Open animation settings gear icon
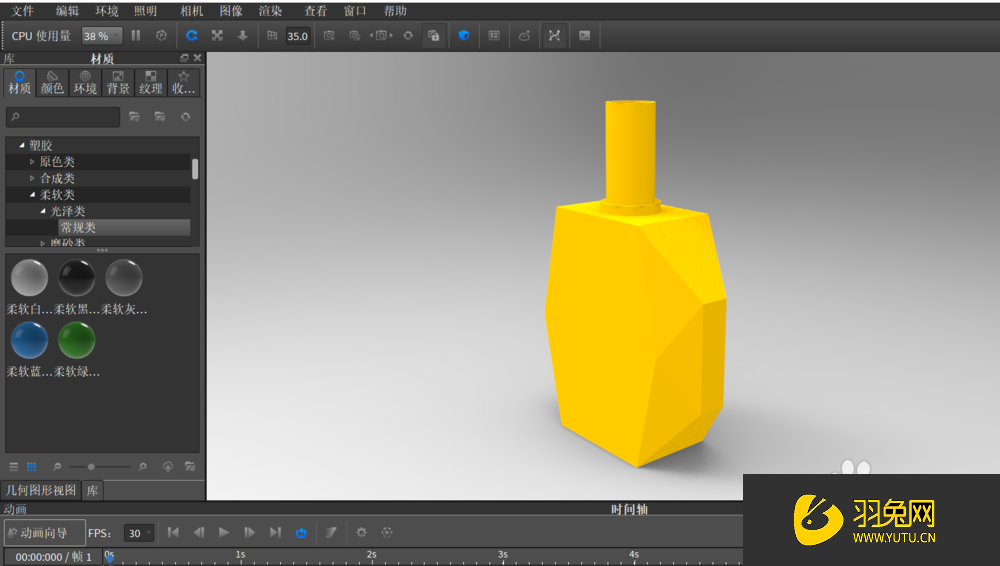1000x566 pixels. [x=361, y=533]
